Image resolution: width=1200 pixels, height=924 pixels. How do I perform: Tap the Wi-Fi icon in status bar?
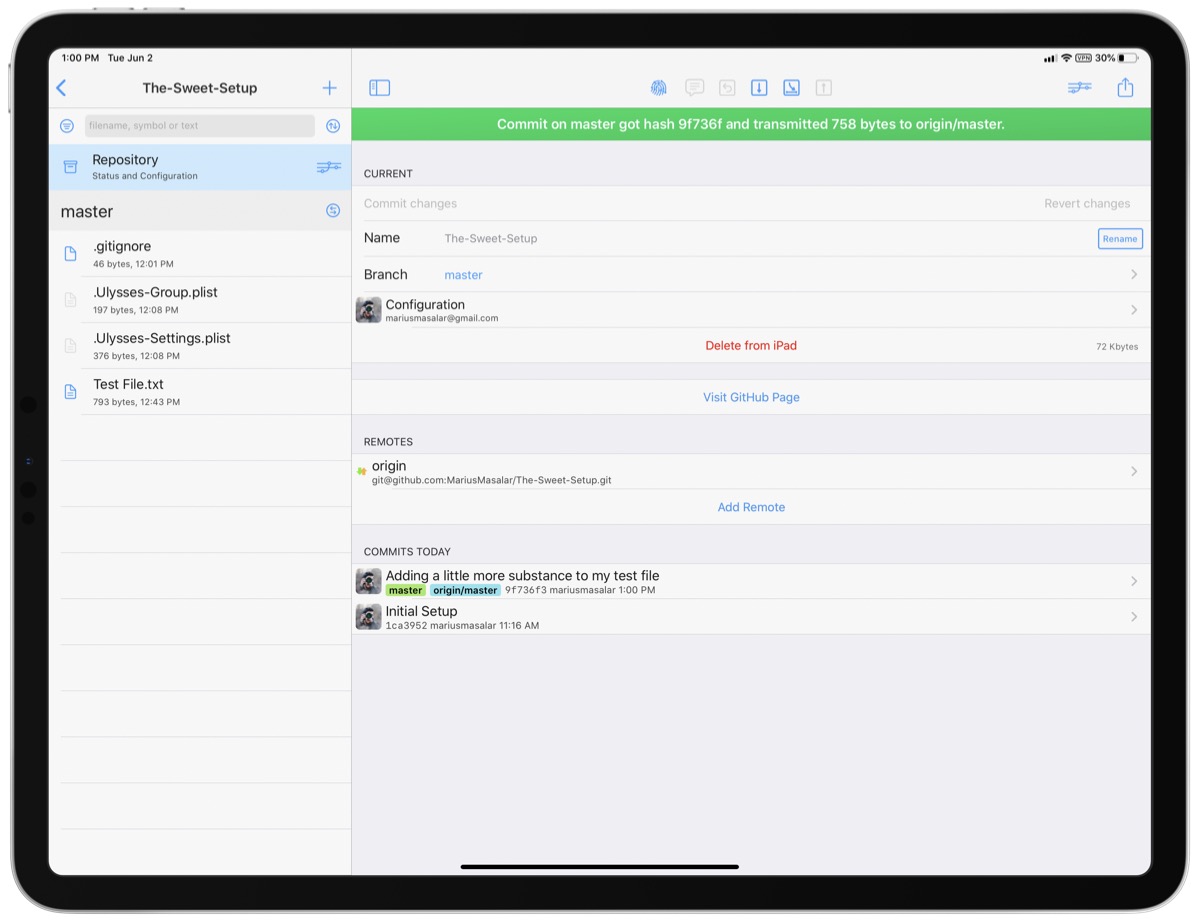1066,58
